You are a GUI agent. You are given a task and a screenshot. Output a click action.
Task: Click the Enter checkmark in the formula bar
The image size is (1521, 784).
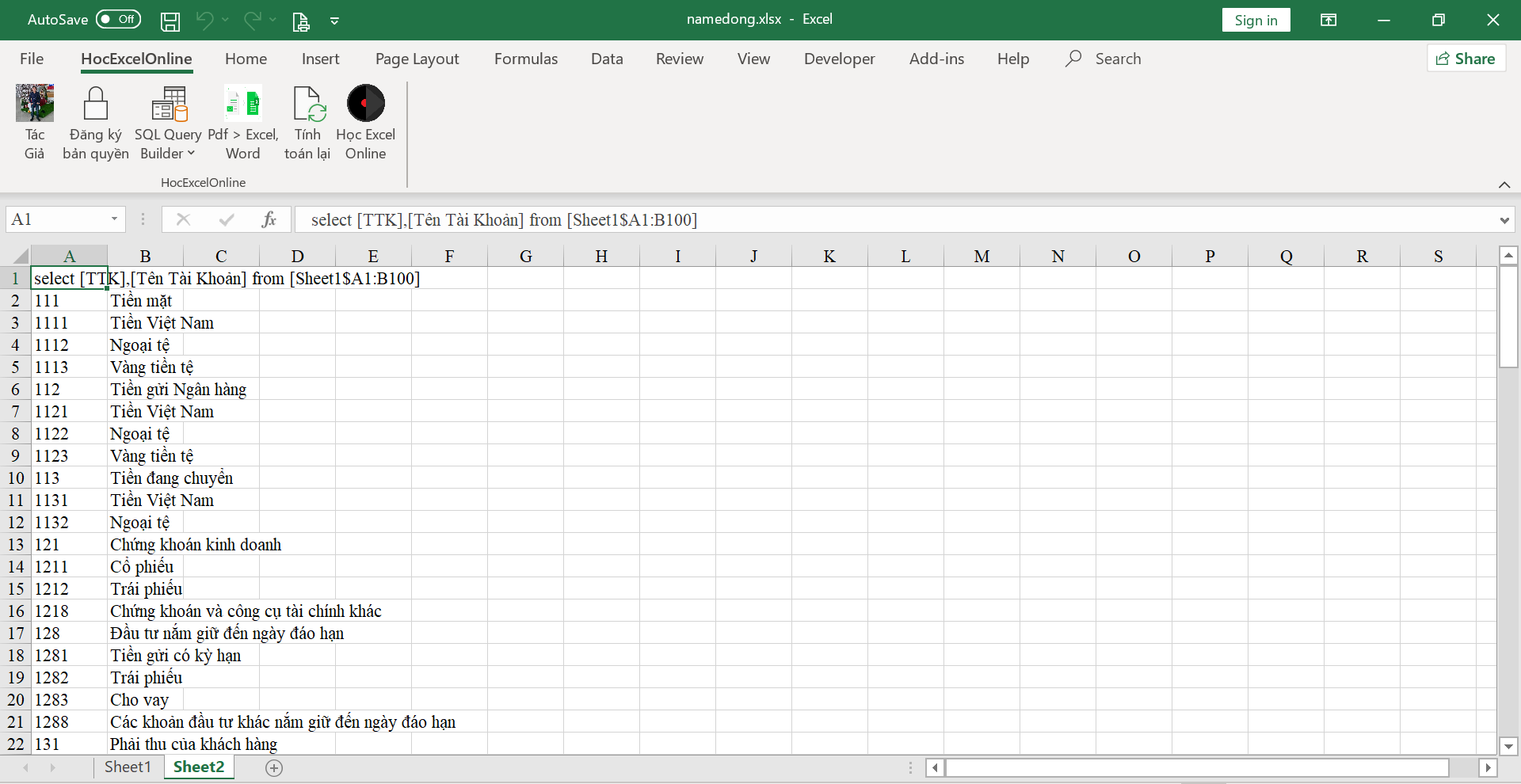pos(227,219)
